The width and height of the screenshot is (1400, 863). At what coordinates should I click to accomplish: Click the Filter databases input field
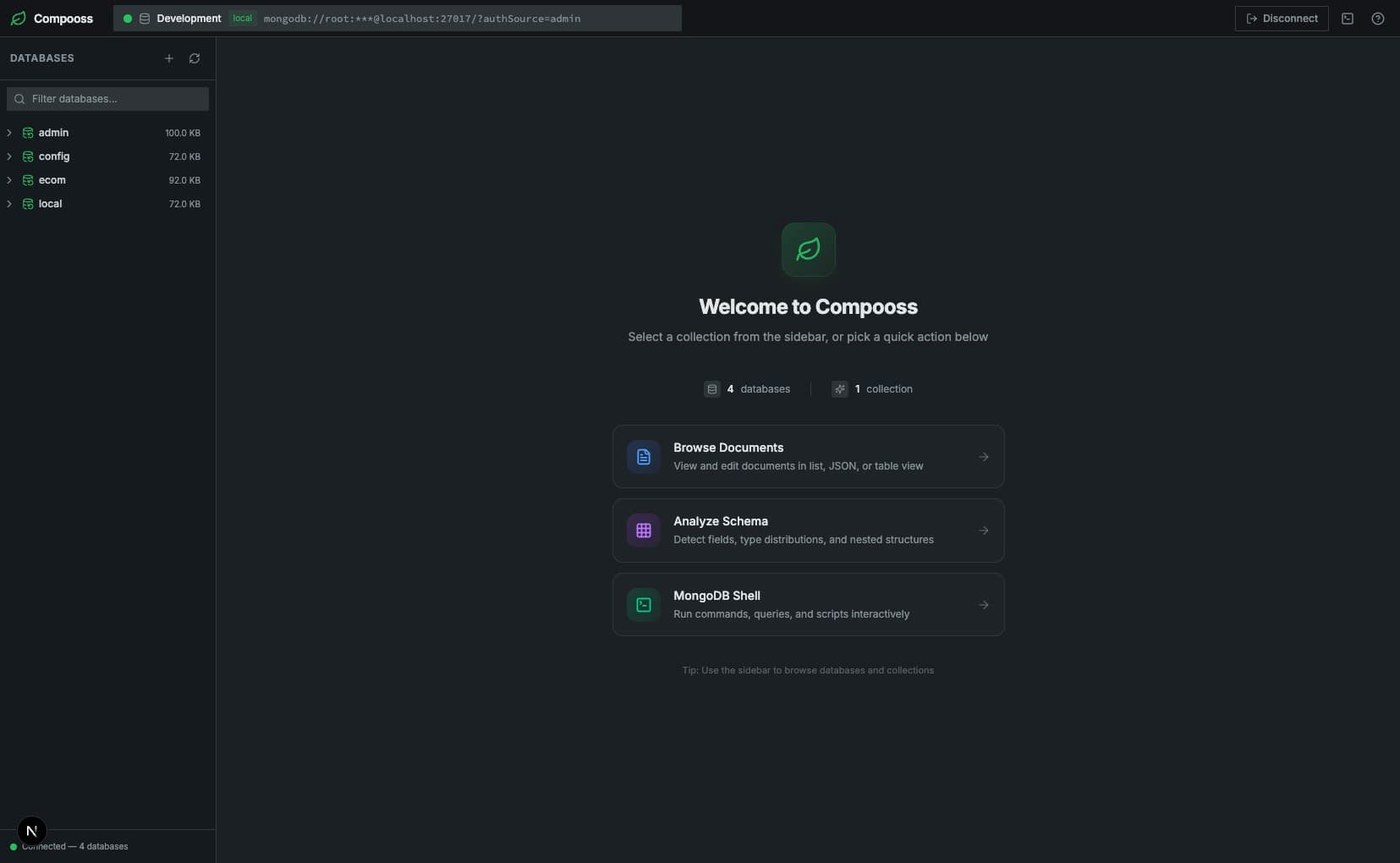(106, 99)
